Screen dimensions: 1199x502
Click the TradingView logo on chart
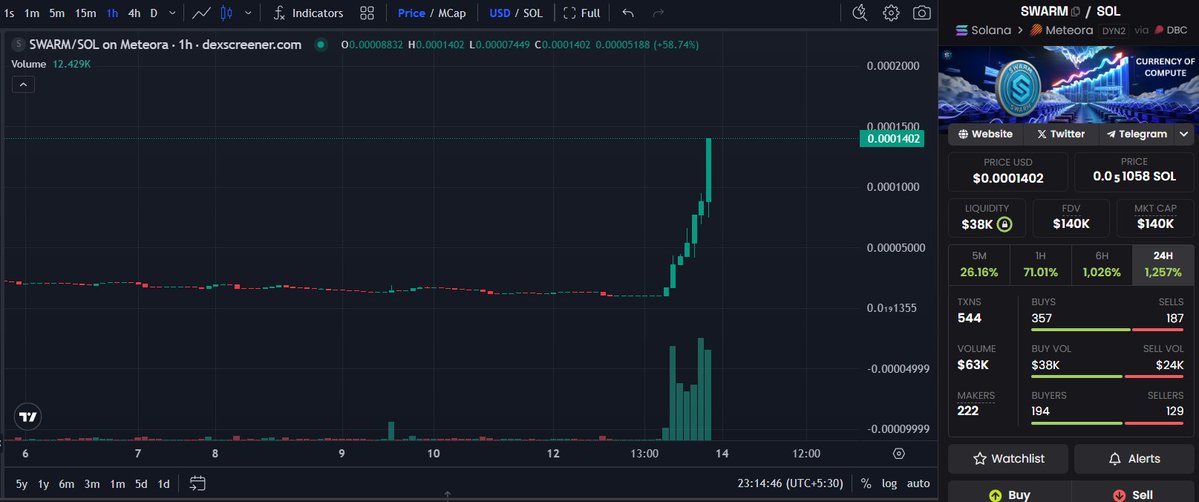point(28,417)
